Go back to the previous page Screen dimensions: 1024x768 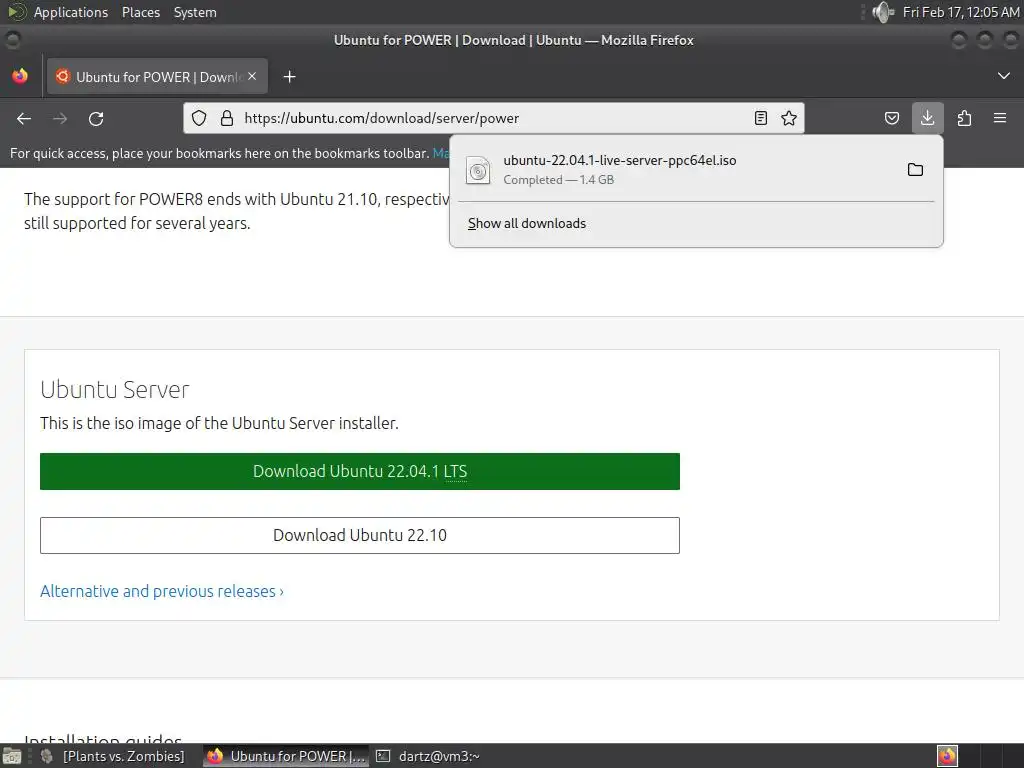tap(24, 118)
